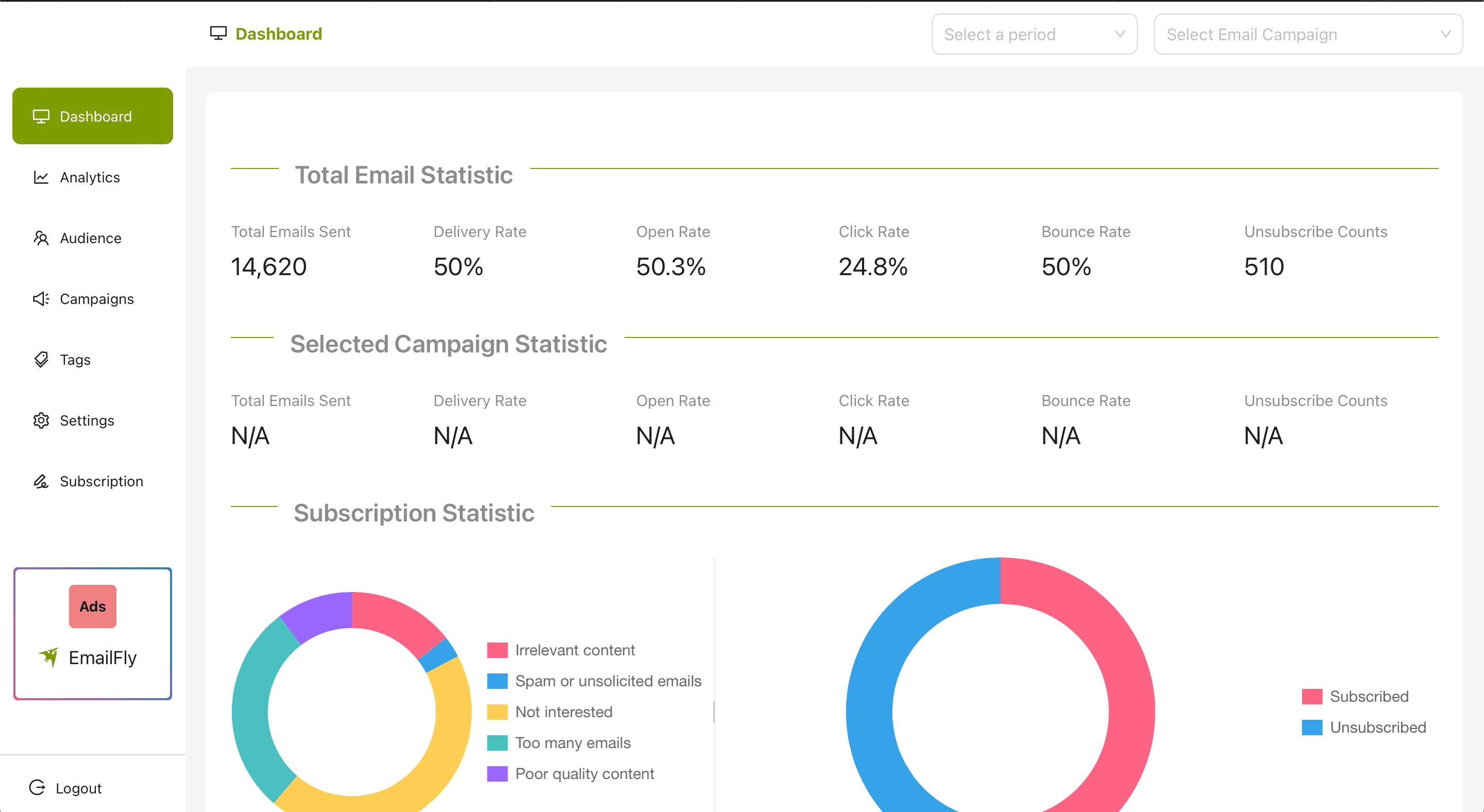
Task: Open the Select a period dropdown
Action: tap(1034, 35)
